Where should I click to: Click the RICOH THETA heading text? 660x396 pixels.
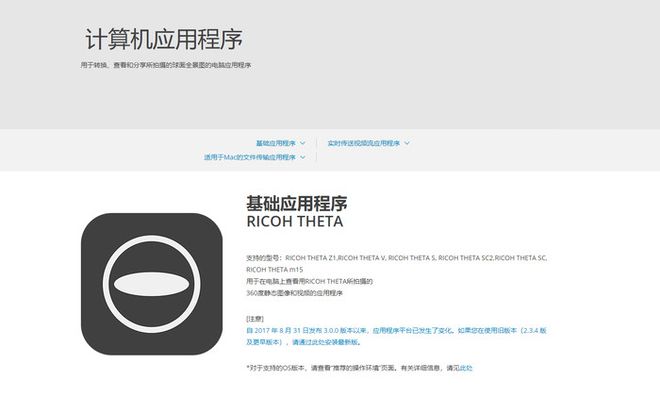295,222
